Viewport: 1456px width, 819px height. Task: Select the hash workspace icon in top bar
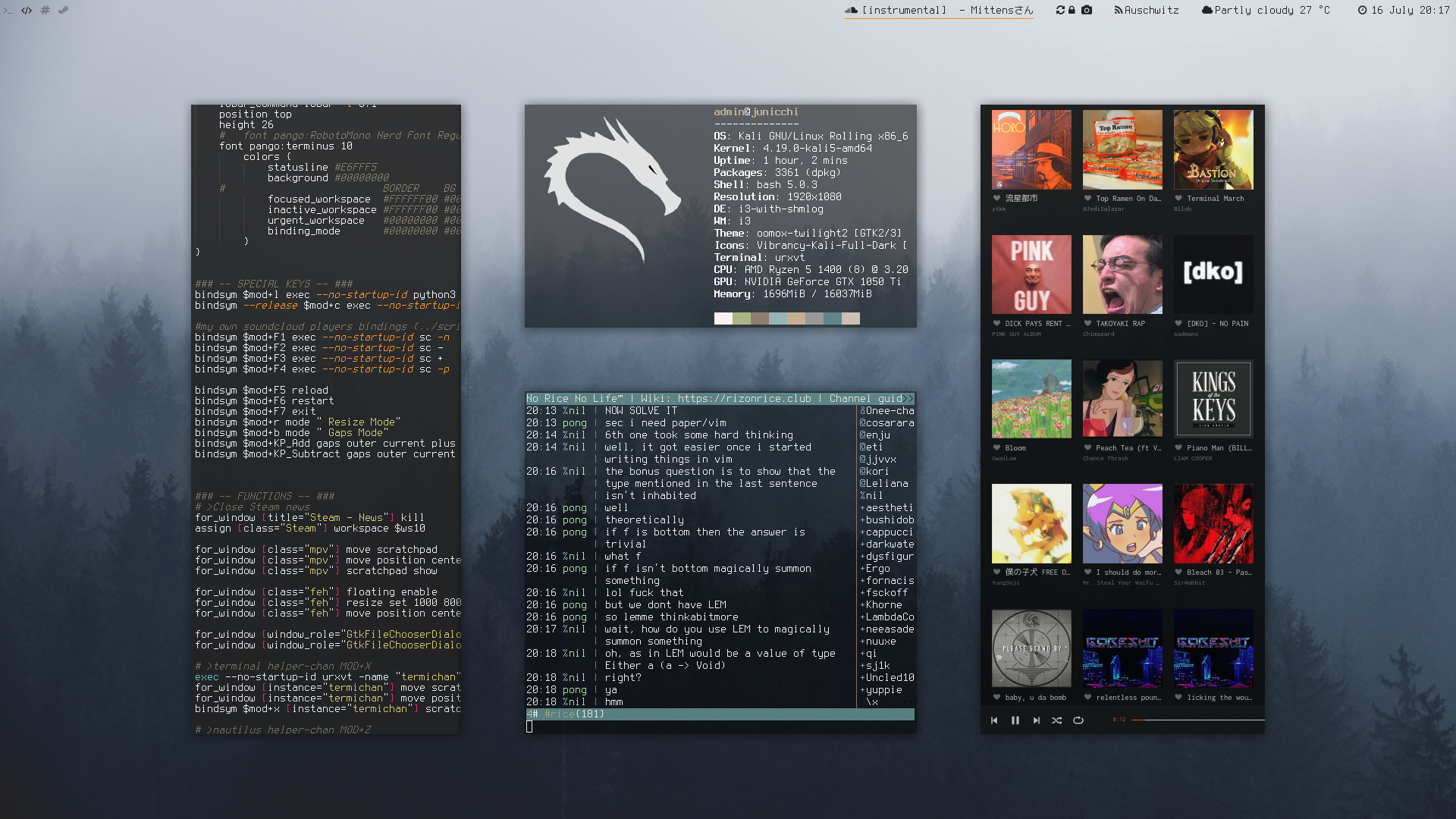(x=45, y=11)
